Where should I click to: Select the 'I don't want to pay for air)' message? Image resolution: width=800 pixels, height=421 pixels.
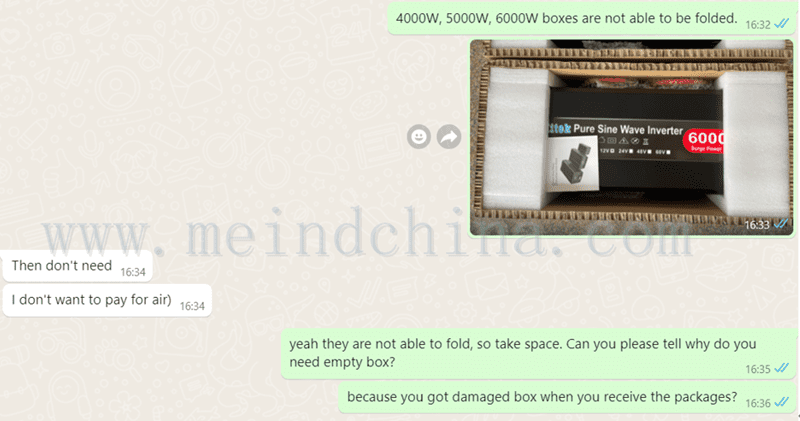click(x=107, y=300)
